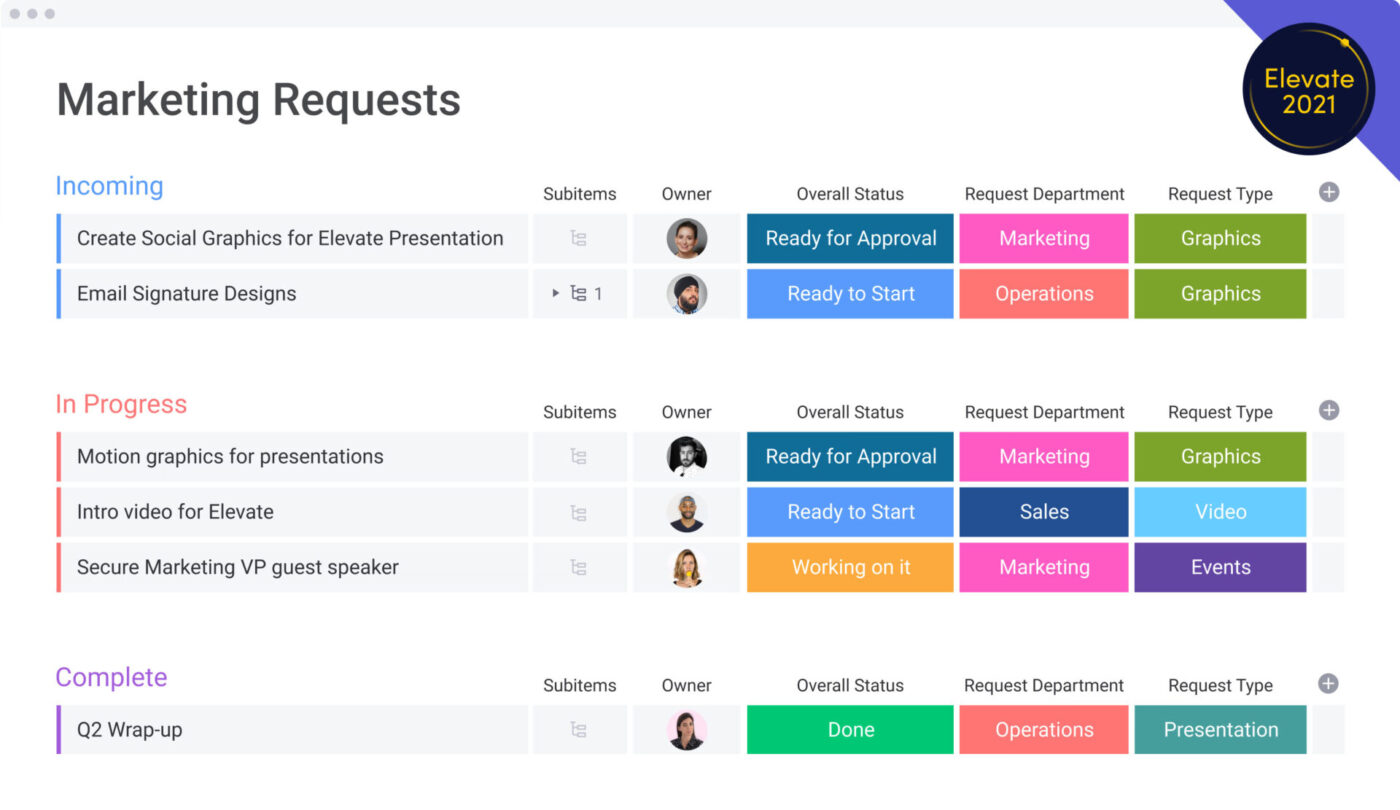Image resolution: width=1400 pixels, height=810 pixels.
Task: Add a new column to the In Progress group
Action: (x=1329, y=409)
